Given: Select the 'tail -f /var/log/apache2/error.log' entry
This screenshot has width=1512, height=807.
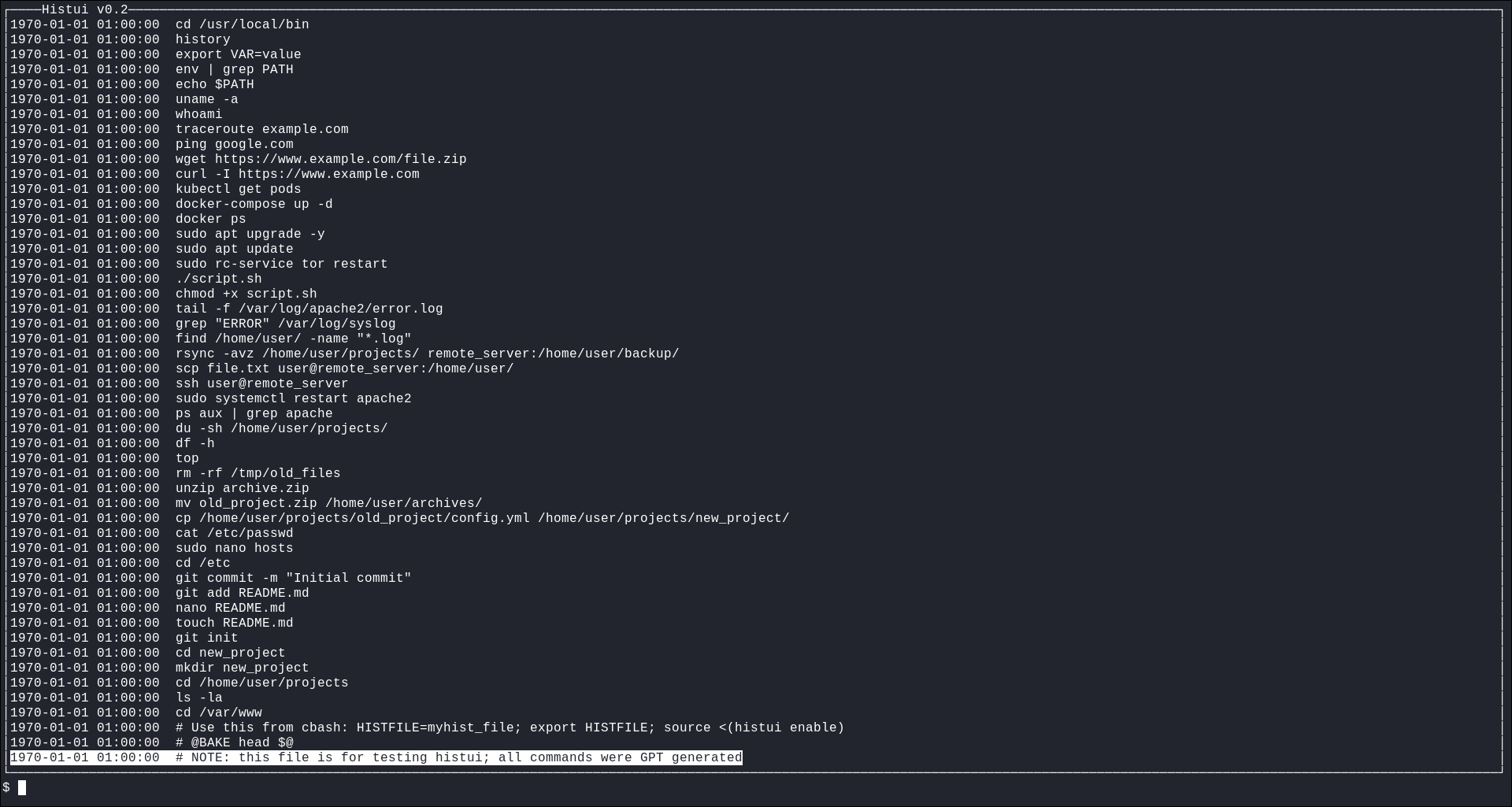Looking at the screenshot, I should coord(309,309).
